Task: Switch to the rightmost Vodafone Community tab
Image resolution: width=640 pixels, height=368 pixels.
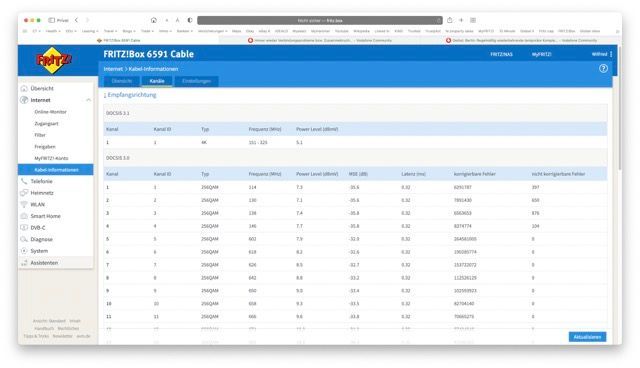Action: [520, 40]
